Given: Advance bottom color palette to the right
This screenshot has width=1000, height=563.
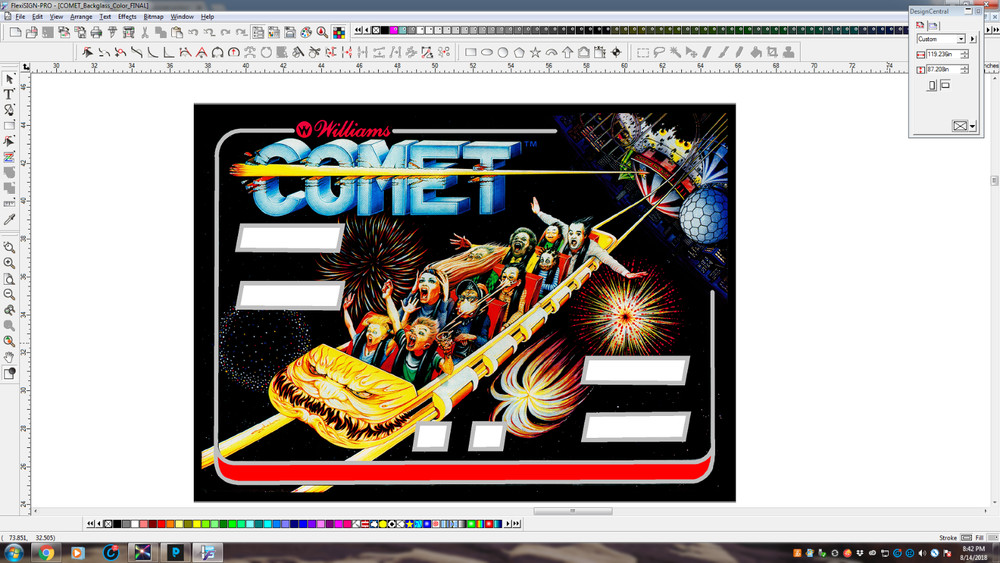Looking at the screenshot, I should 508,523.
